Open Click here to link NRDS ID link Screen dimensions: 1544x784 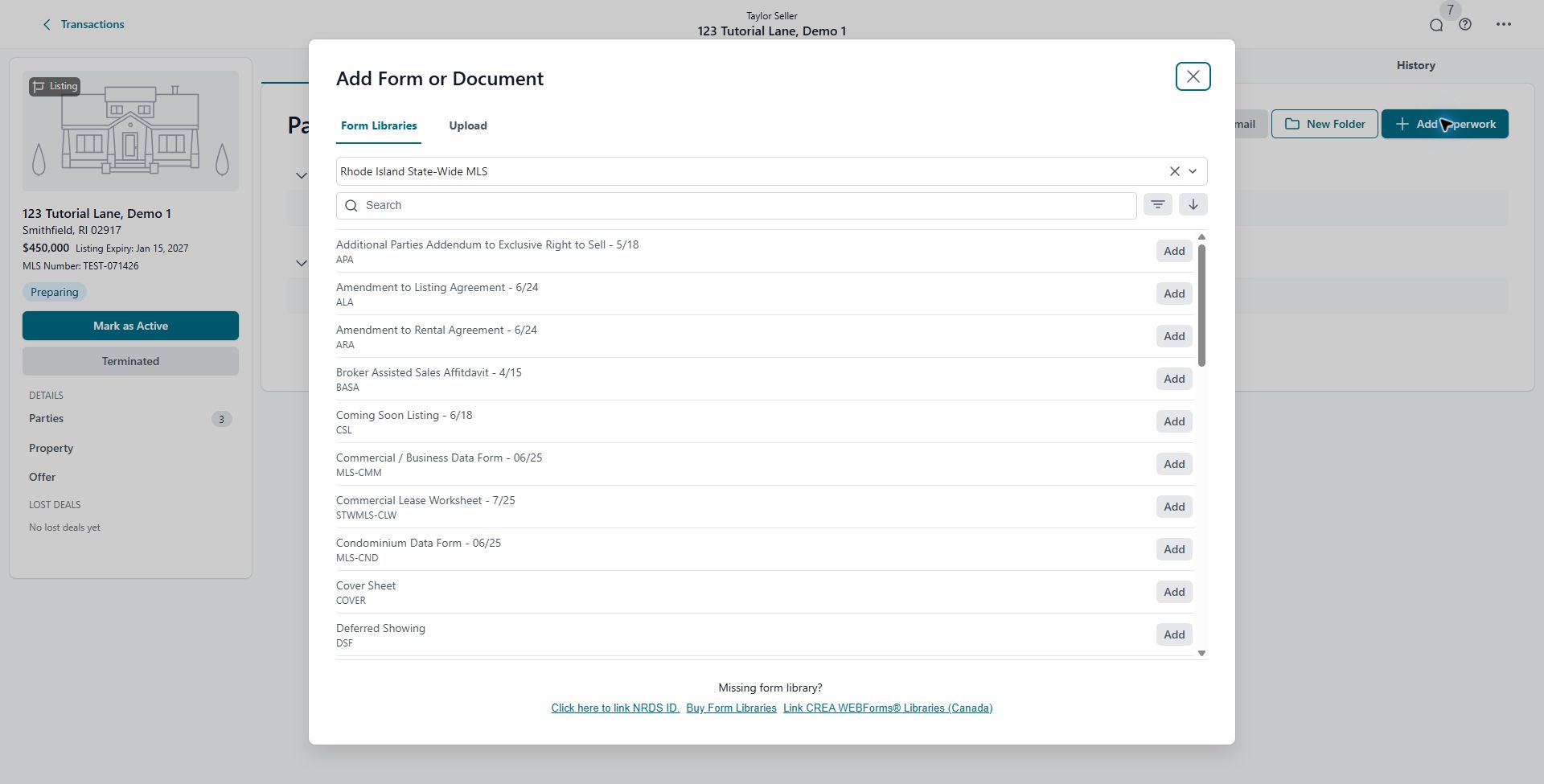pos(615,708)
